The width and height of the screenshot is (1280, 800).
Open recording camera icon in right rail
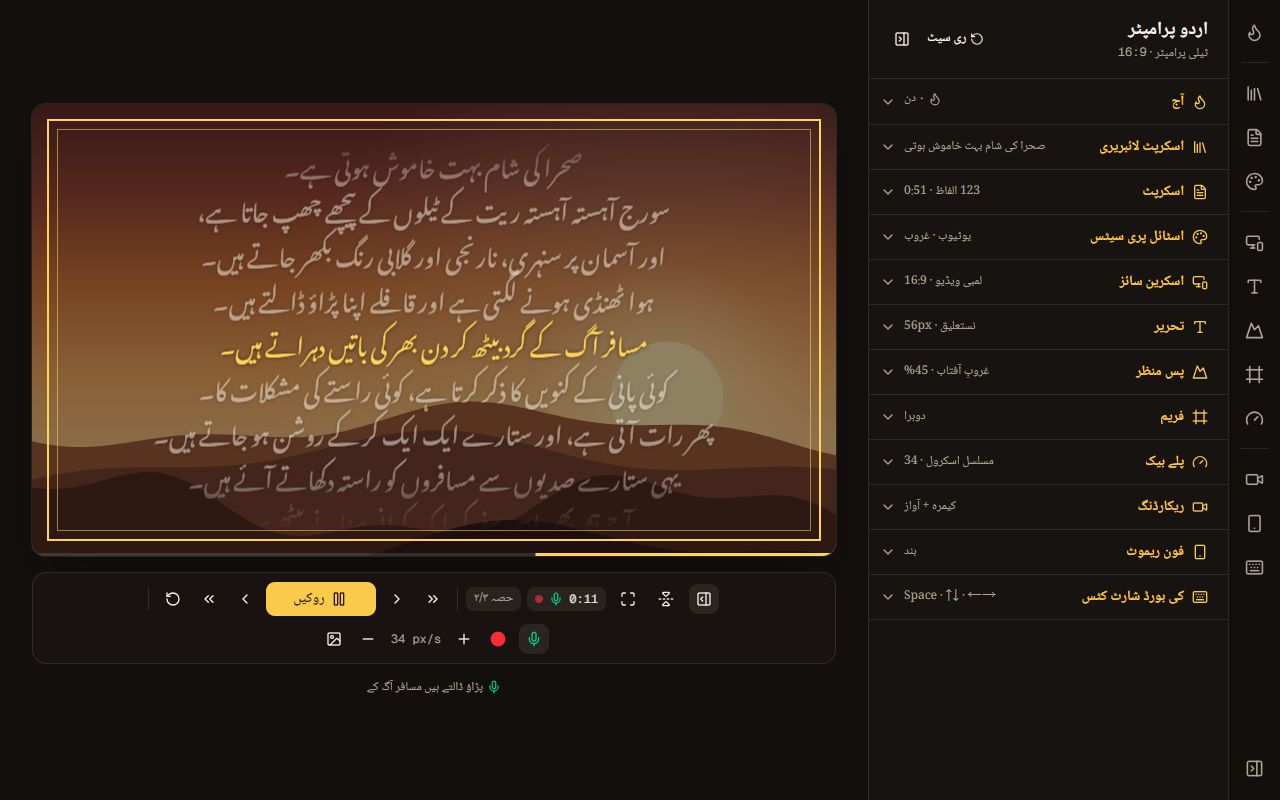tap(1254, 480)
